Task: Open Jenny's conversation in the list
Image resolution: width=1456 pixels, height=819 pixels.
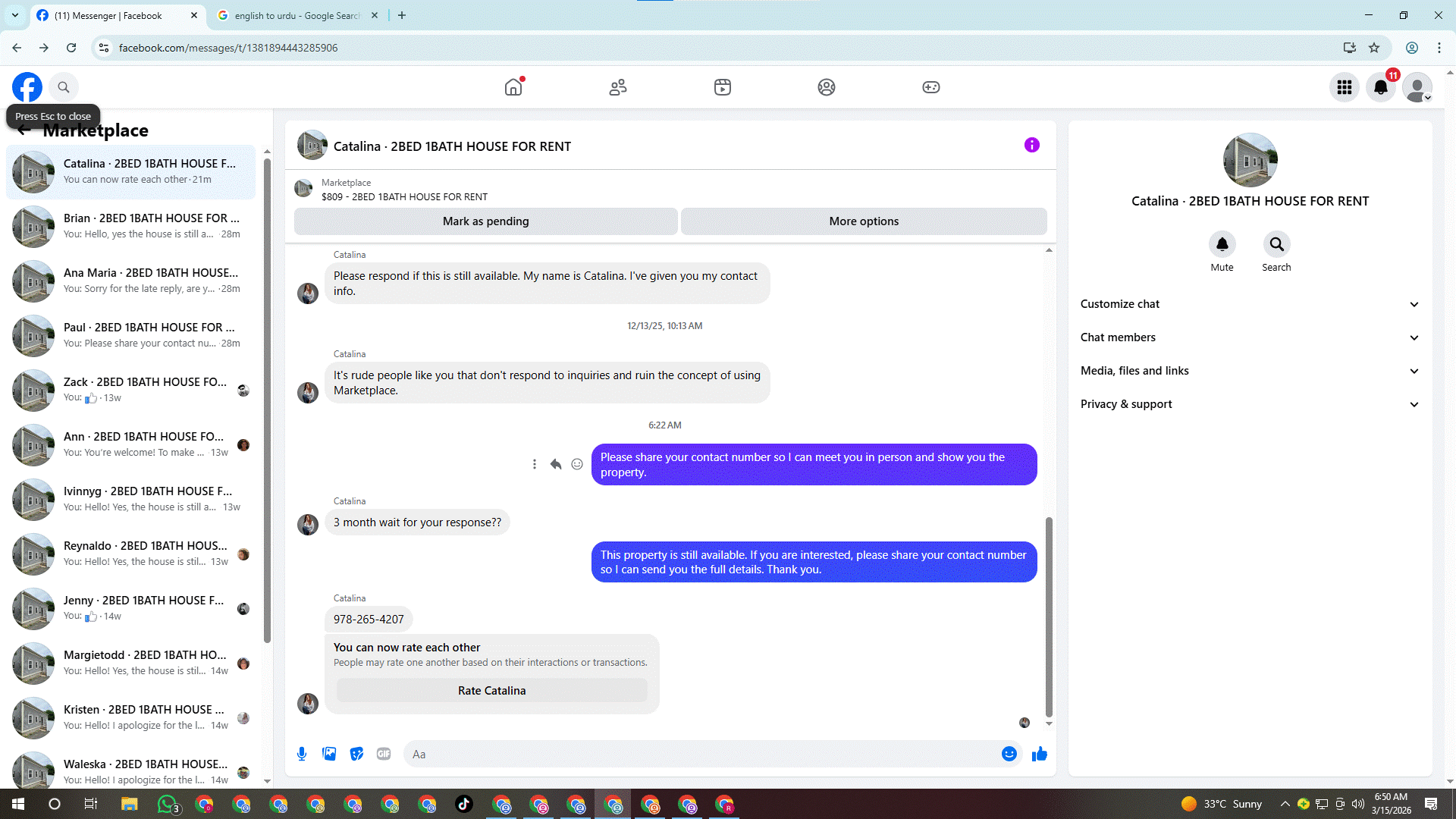Action: 131,608
